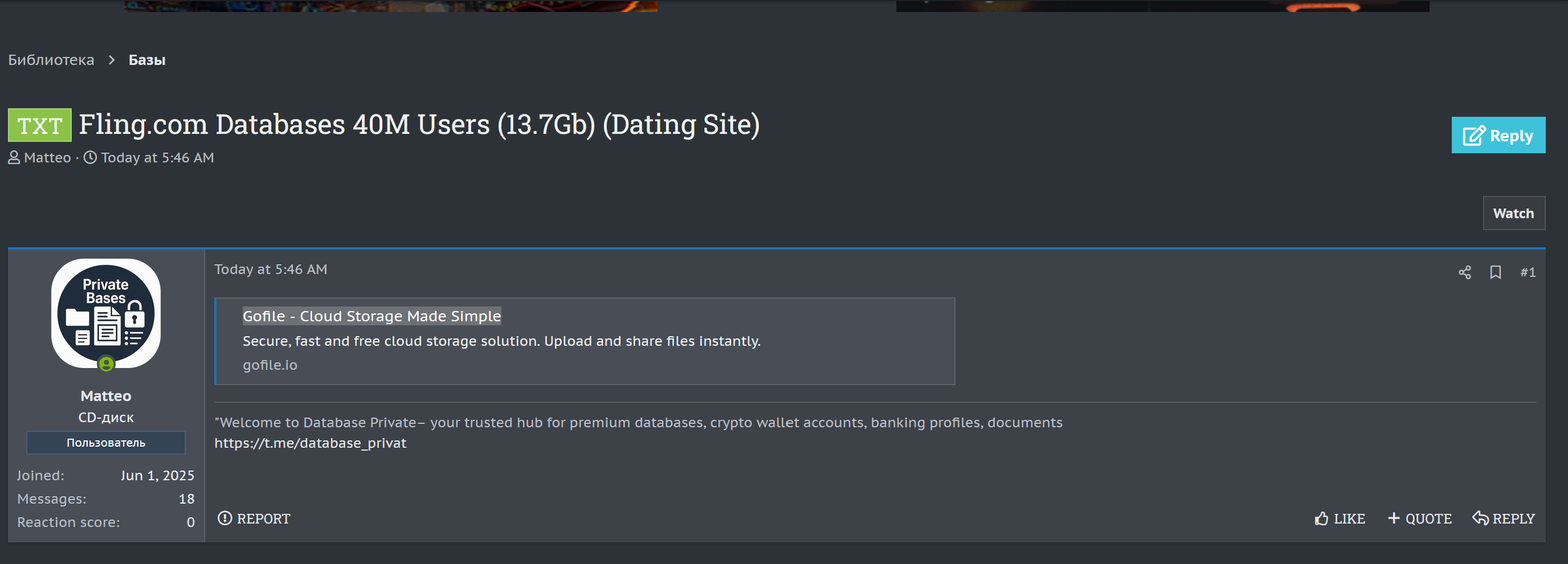
Task: Like the post by Matteo
Action: tap(1340, 518)
